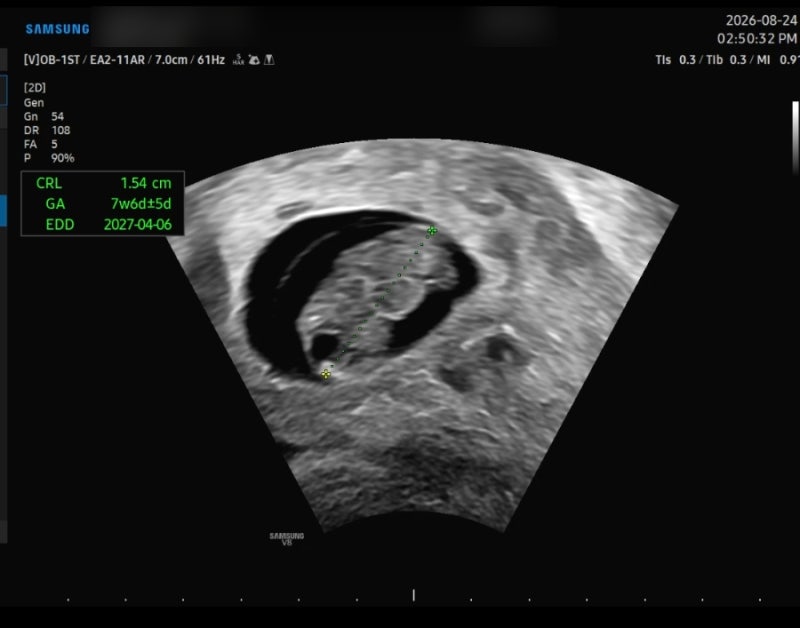Click the FA 5 frame average parameter
Image resolution: width=800 pixels, height=628 pixels.
click(x=41, y=144)
